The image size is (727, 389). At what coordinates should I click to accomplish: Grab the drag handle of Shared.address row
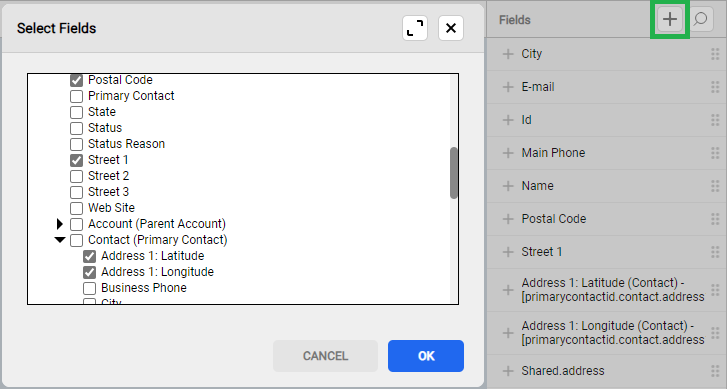click(715, 370)
